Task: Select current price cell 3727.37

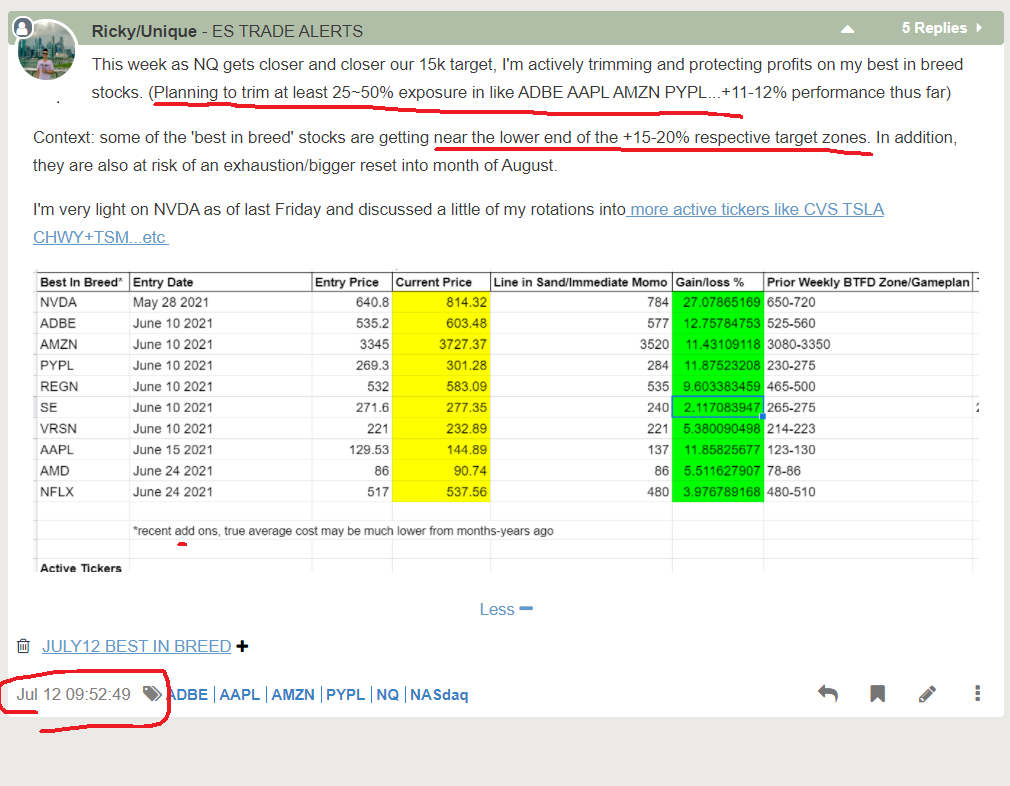Action: click(441, 344)
